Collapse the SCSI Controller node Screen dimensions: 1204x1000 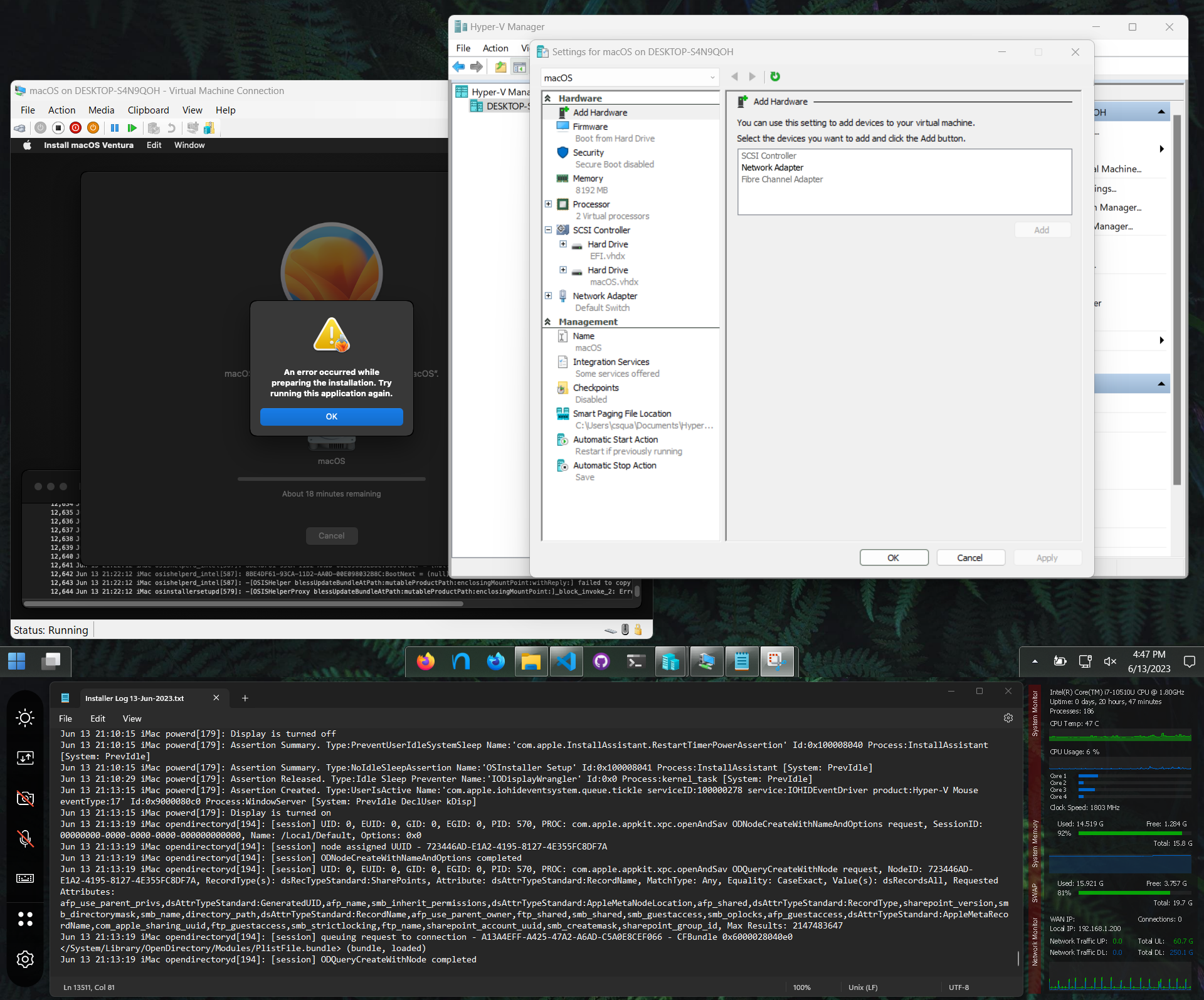point(549,229)
